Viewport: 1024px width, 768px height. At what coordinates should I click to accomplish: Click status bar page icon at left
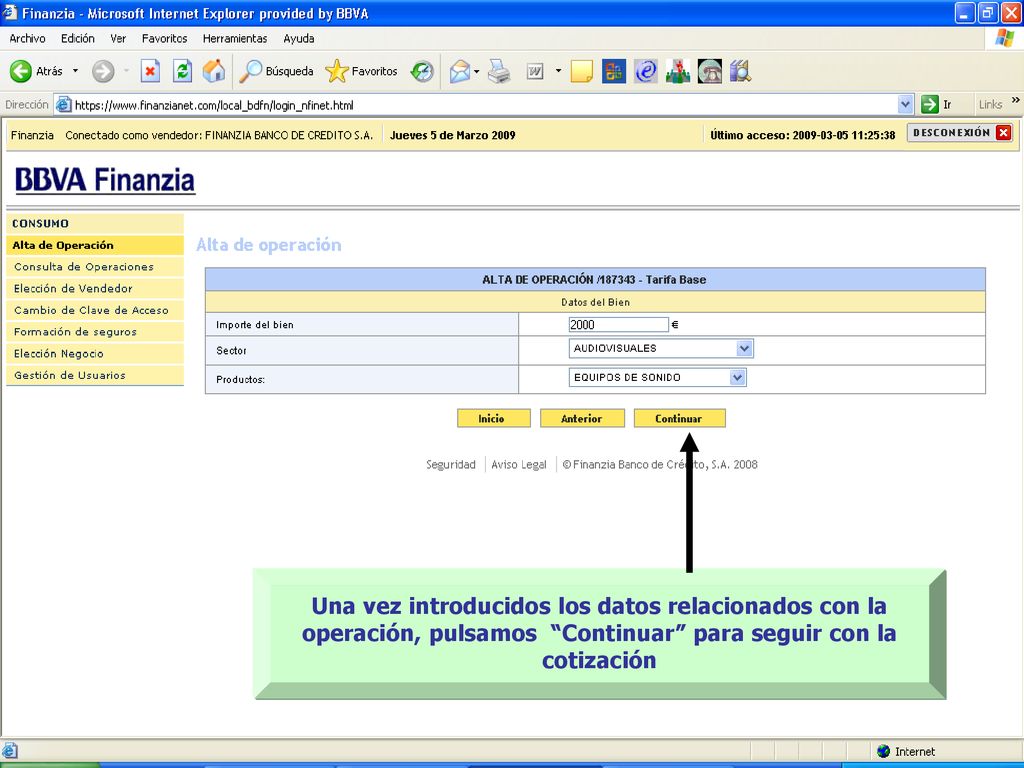(x=10, y=751)
